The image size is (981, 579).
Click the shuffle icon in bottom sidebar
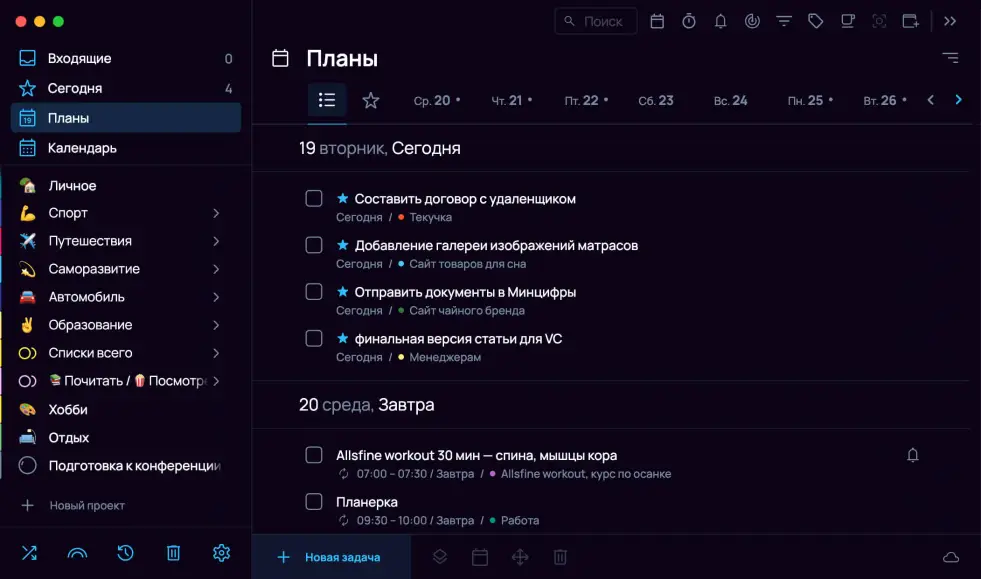point(28,553)
